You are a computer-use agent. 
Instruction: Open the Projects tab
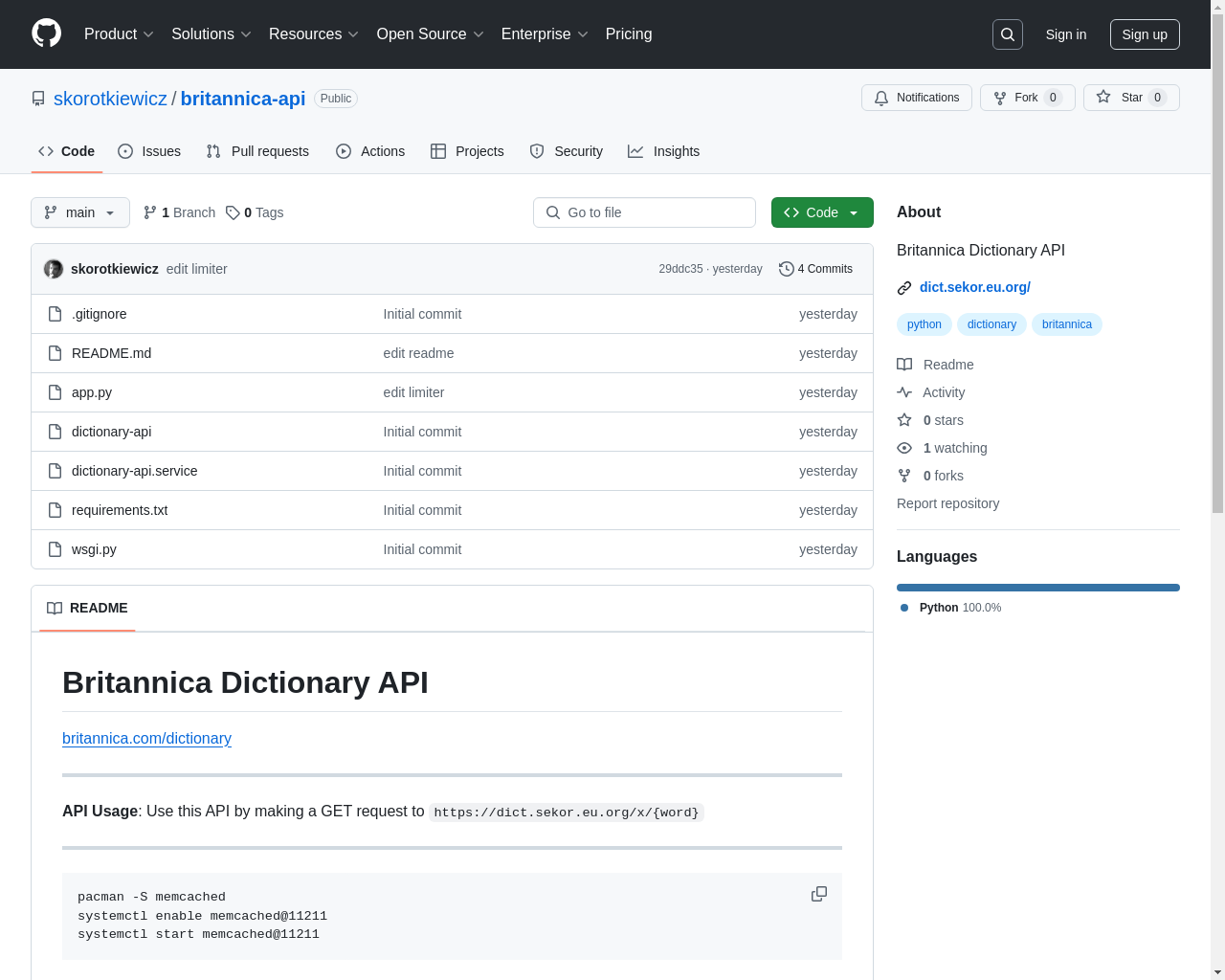pos(467,151)
